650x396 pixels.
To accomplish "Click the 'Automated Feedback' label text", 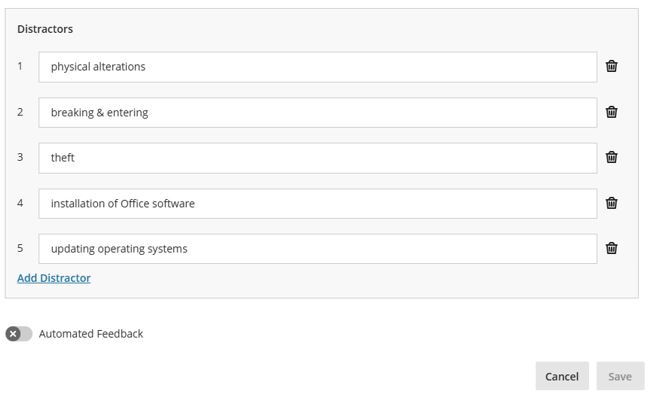I will [x=91, y=334].
